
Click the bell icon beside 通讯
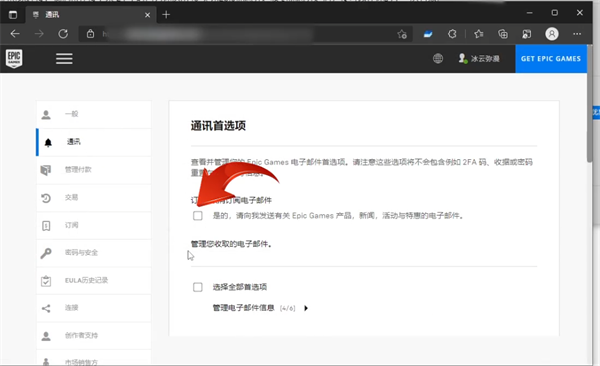click(x=48, y=142)
